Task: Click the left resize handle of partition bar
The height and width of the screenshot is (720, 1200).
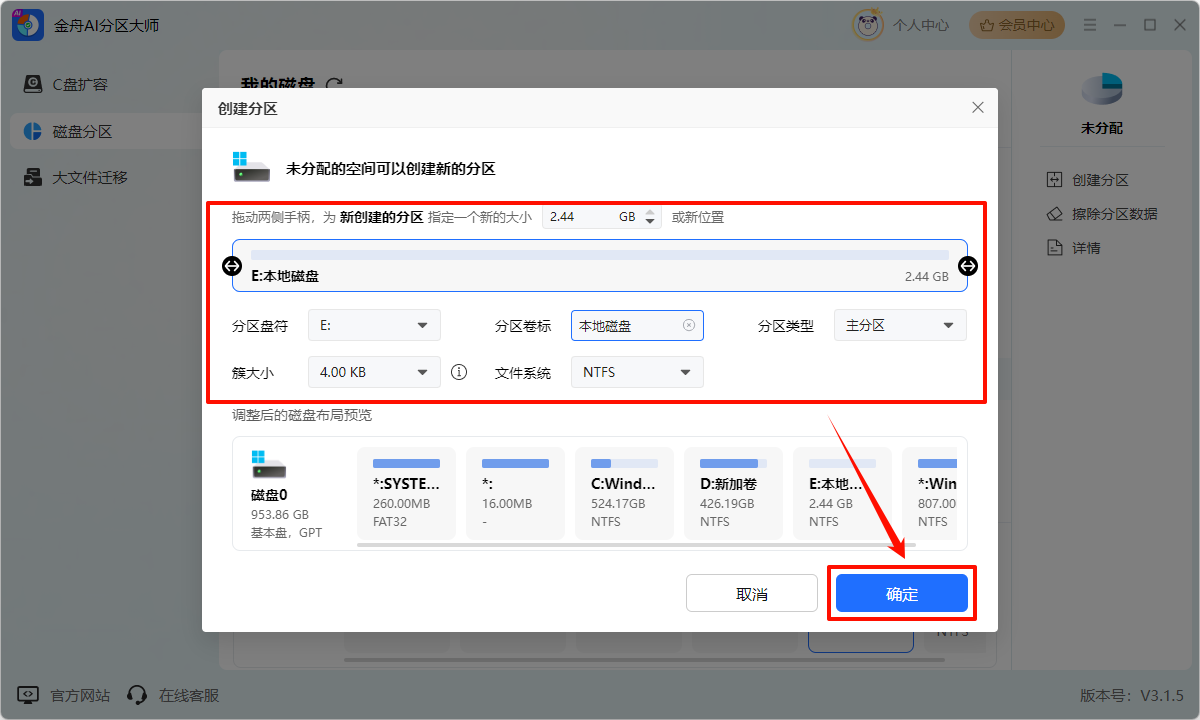Action: point(231,265)
